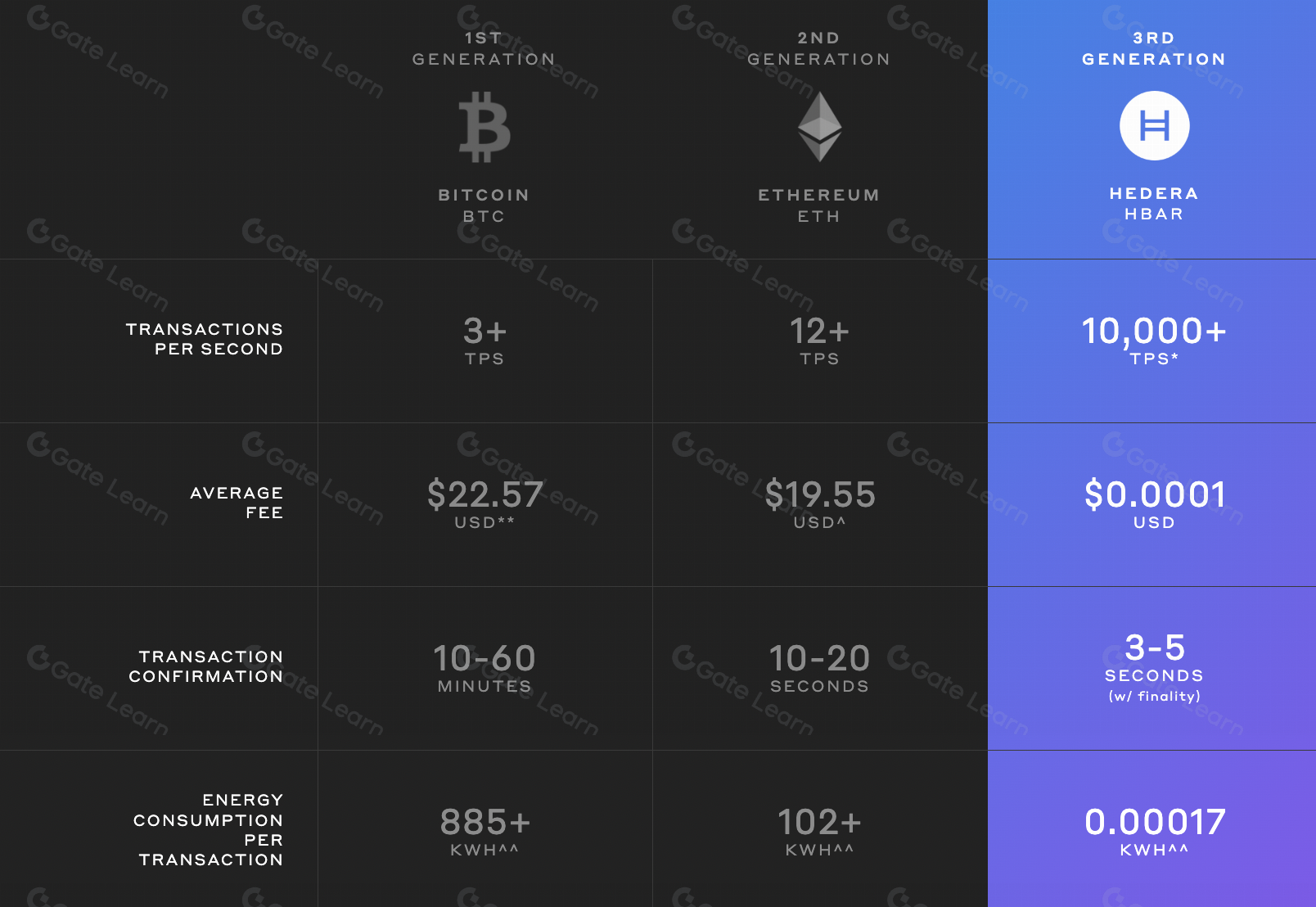Select the 3rd Generation column header
Viewport: 1316px width, 907px height.
pos(1154,48)
